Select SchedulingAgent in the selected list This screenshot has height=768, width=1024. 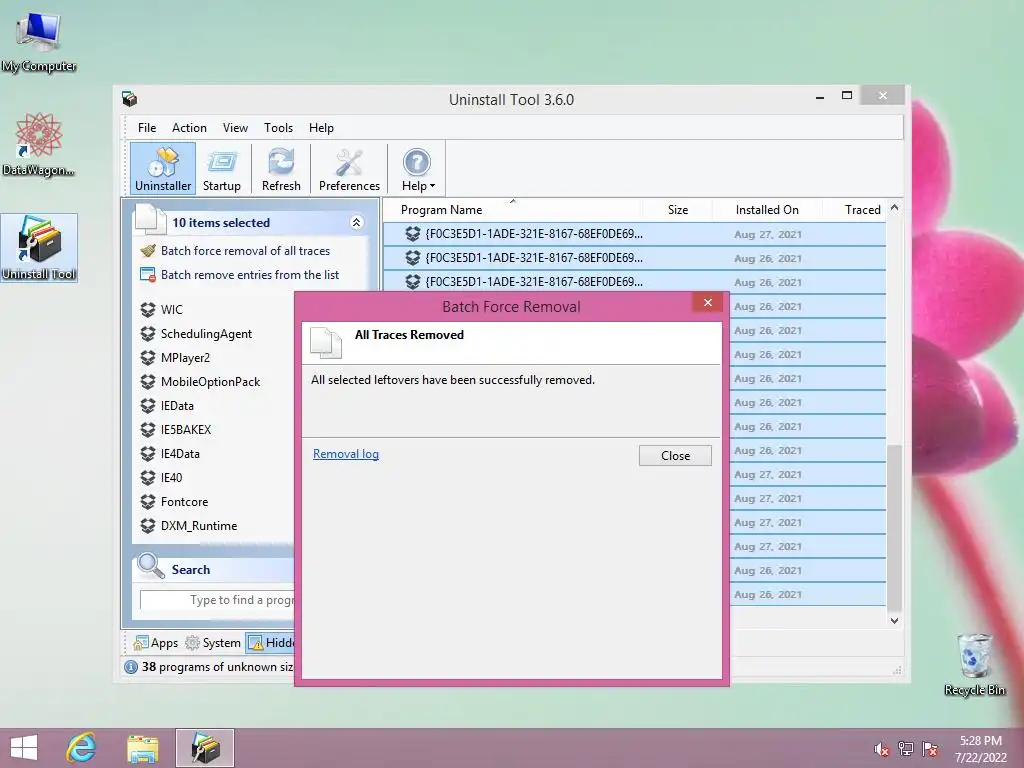point(206,334)
